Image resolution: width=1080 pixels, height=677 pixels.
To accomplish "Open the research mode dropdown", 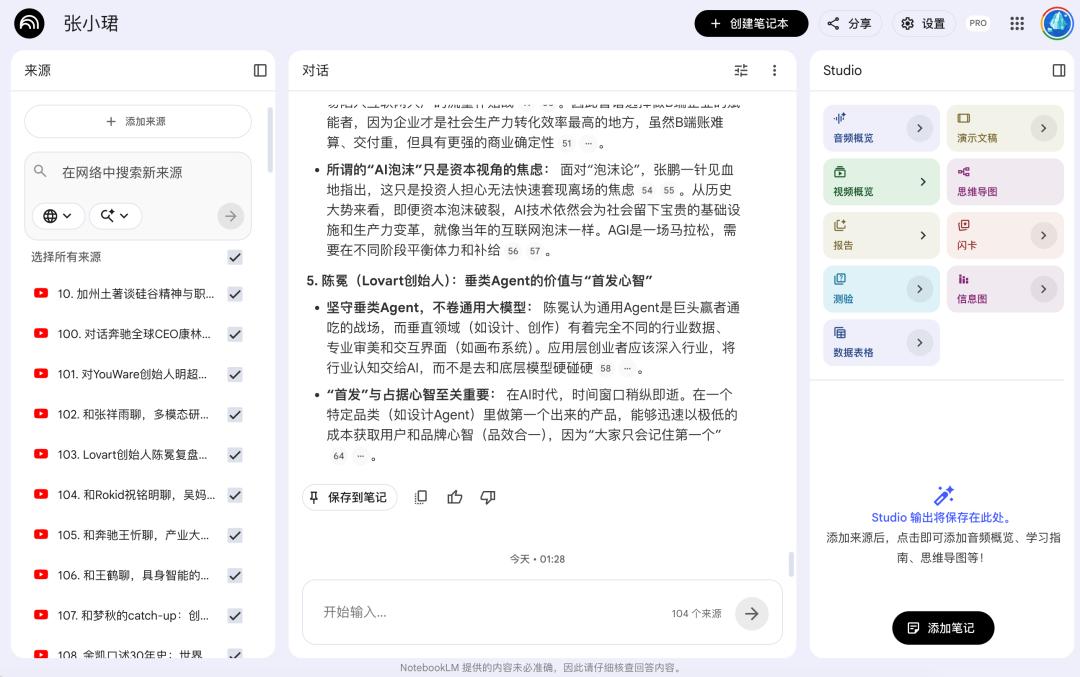I will pyautogui.click(x=115, y=216).
